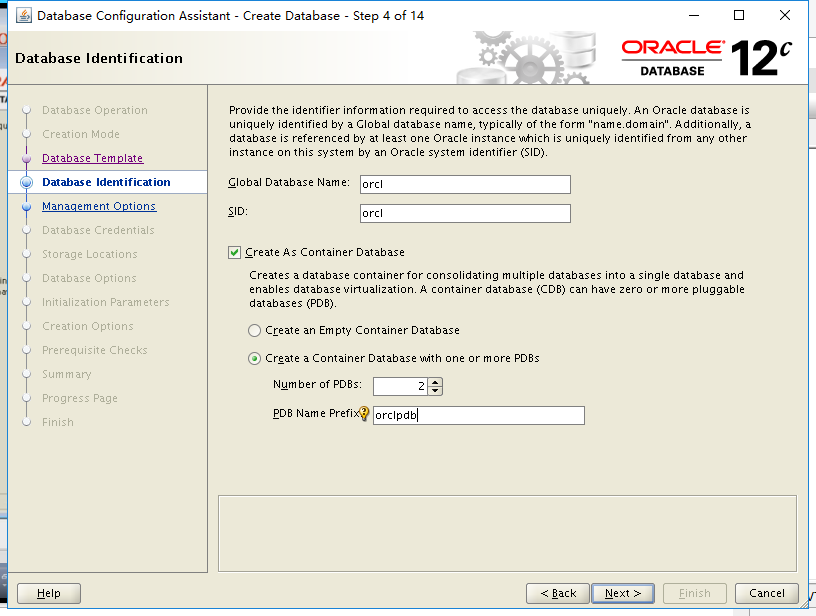This screenshot has width=816, height=616.
Task: Click the help question mark beside PDB Name Prefix
Action: coord(365,414)
